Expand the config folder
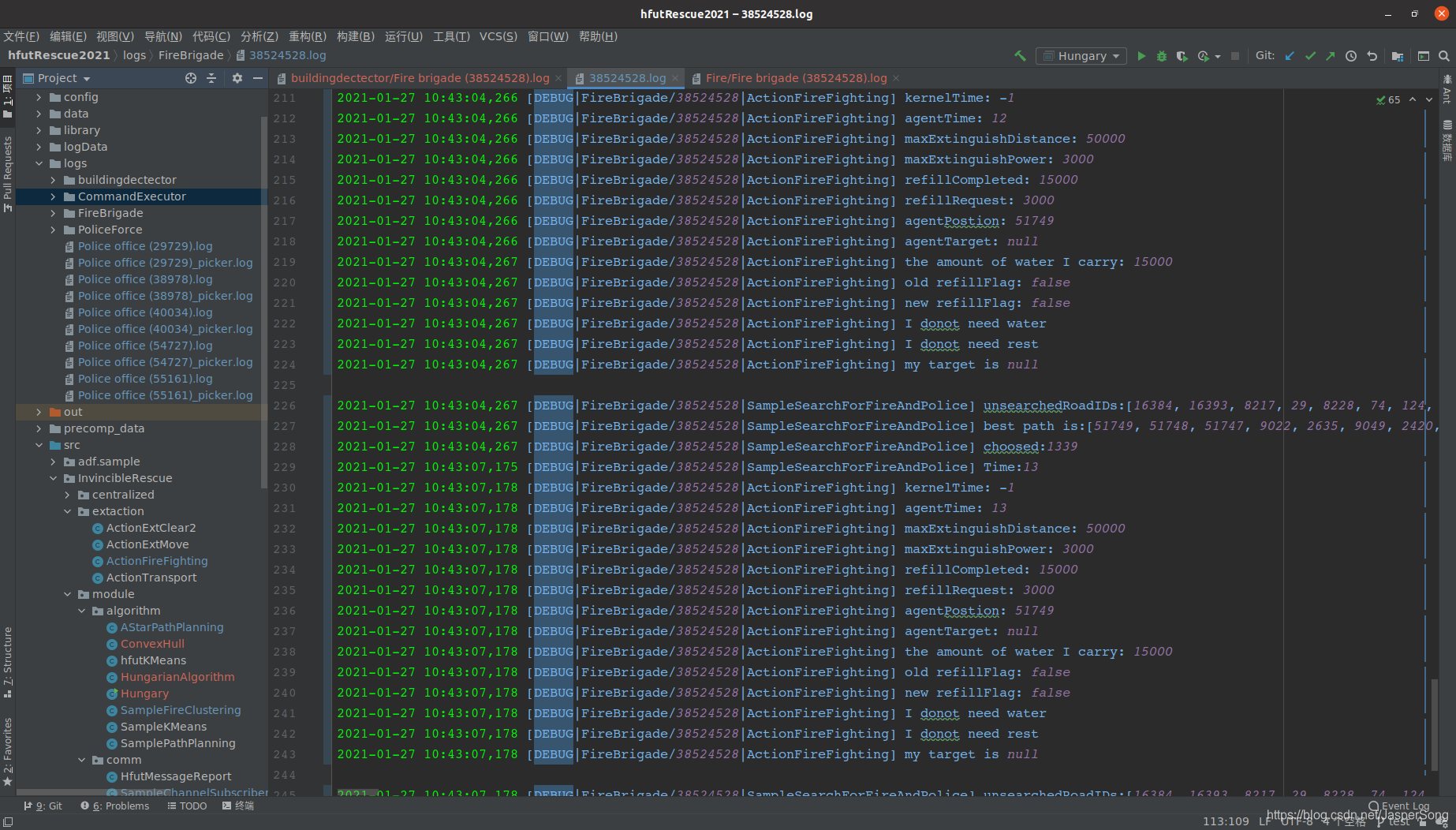The width and height of the screenshot is (1456, 830). [x=39, y=97]
